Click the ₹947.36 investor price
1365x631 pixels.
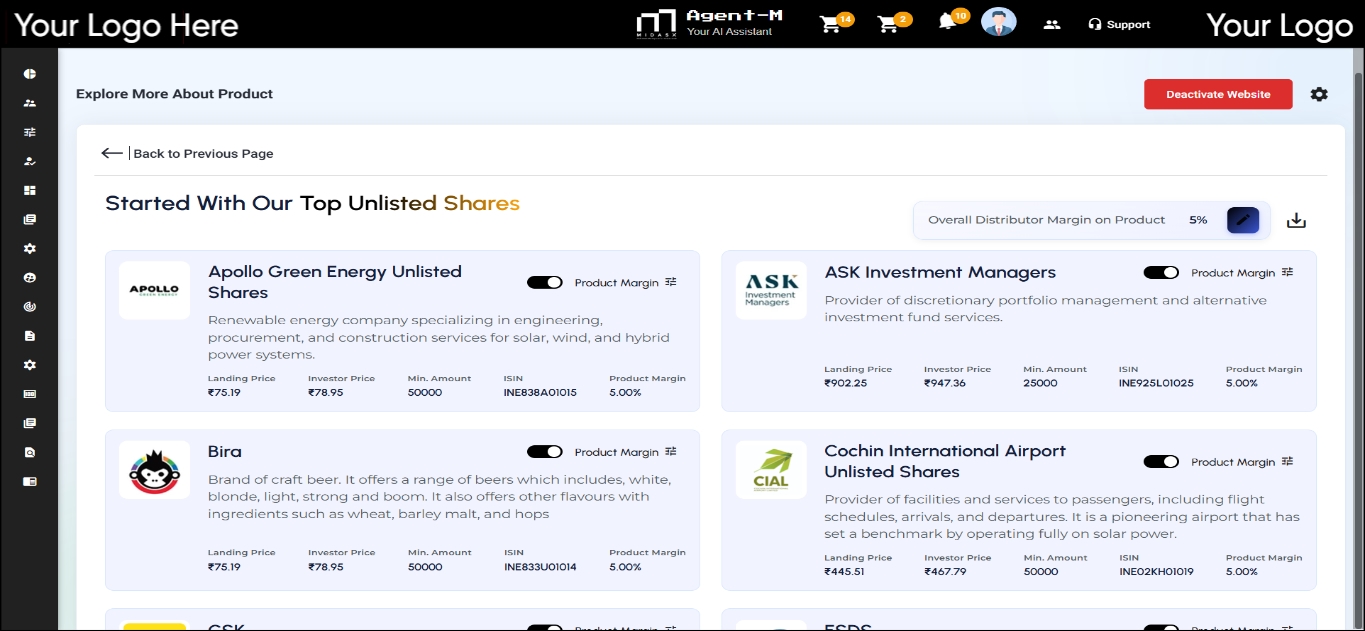pyautogui.click(x=945, y=383)
